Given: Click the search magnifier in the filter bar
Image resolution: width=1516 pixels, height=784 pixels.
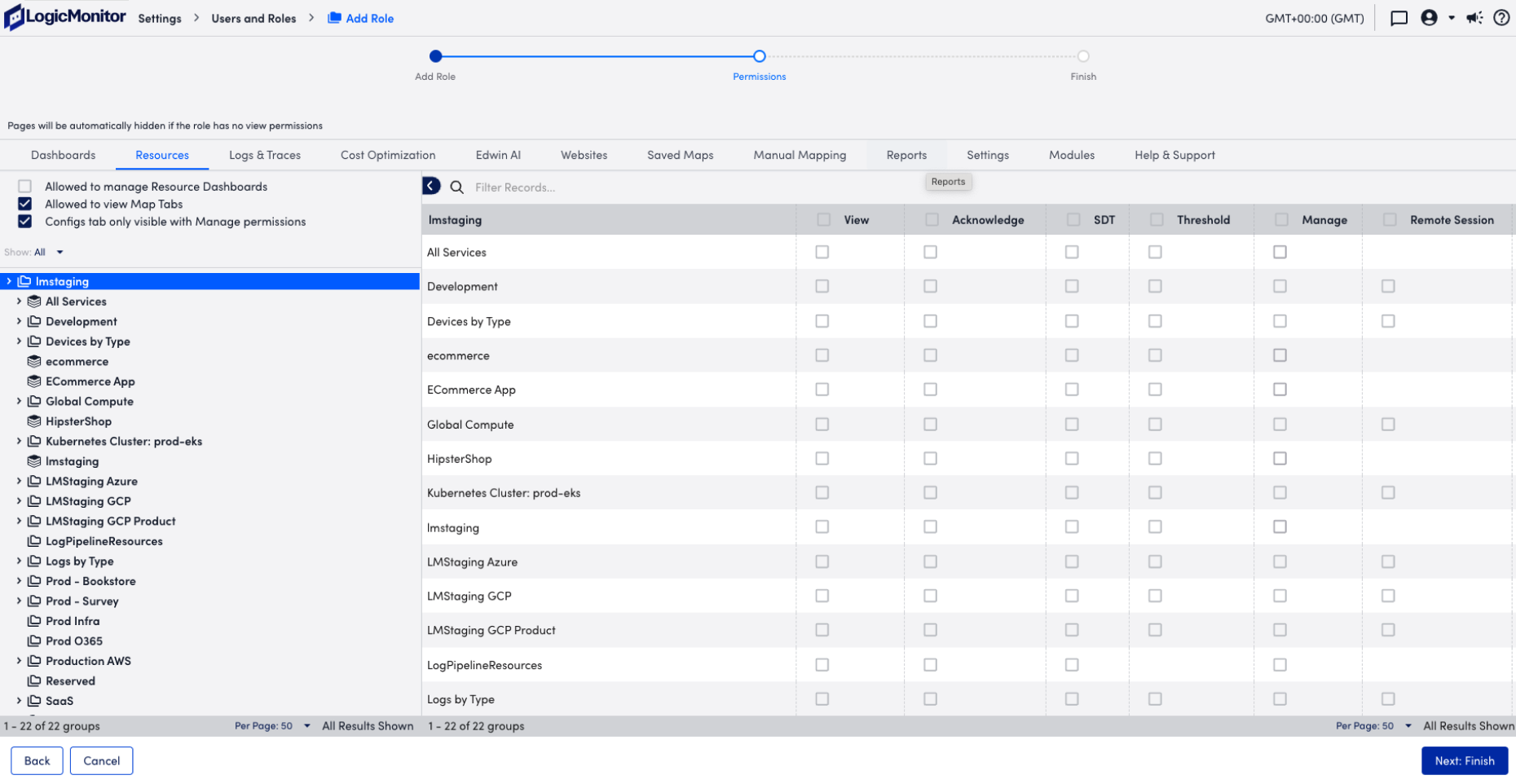Looking at the screenshot, I should coord(456,187).
